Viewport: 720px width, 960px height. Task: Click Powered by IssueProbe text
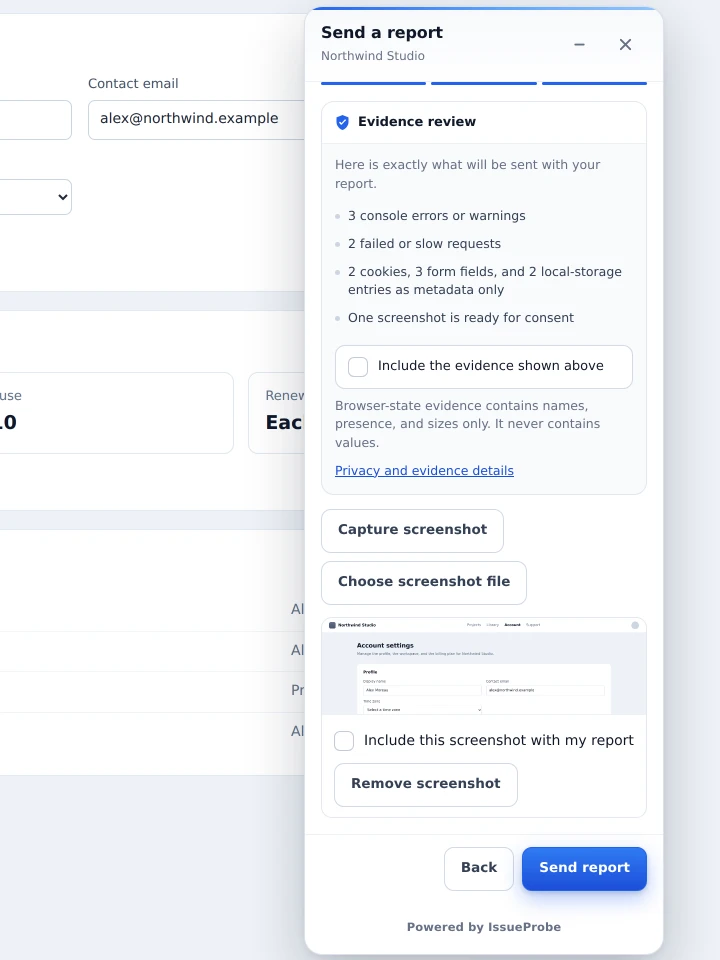[484, 927]
